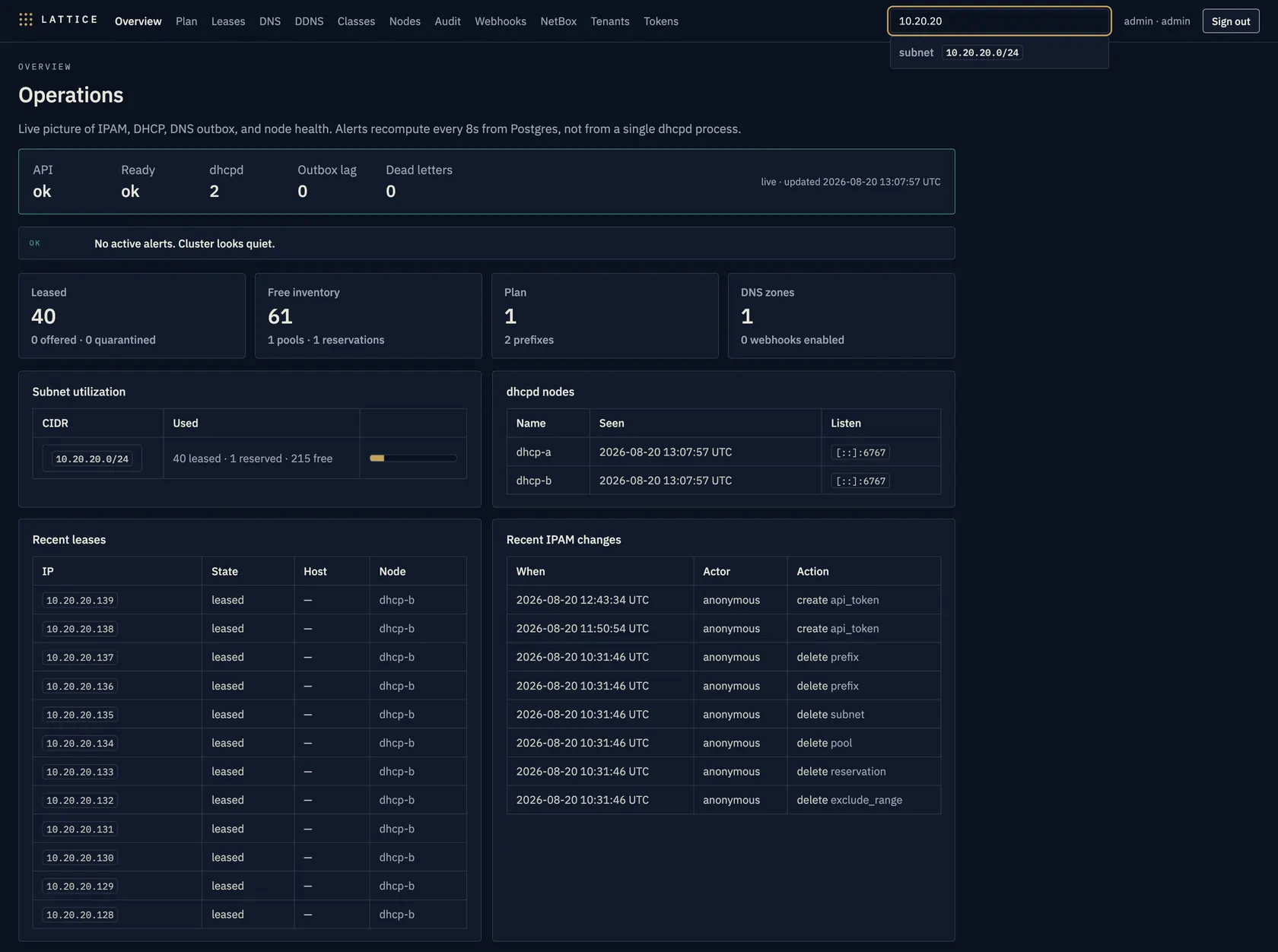Click the 'create api_token' action at 12:43:34
Viewport: 1278px width, 952px height.
(x=838, y=600)
